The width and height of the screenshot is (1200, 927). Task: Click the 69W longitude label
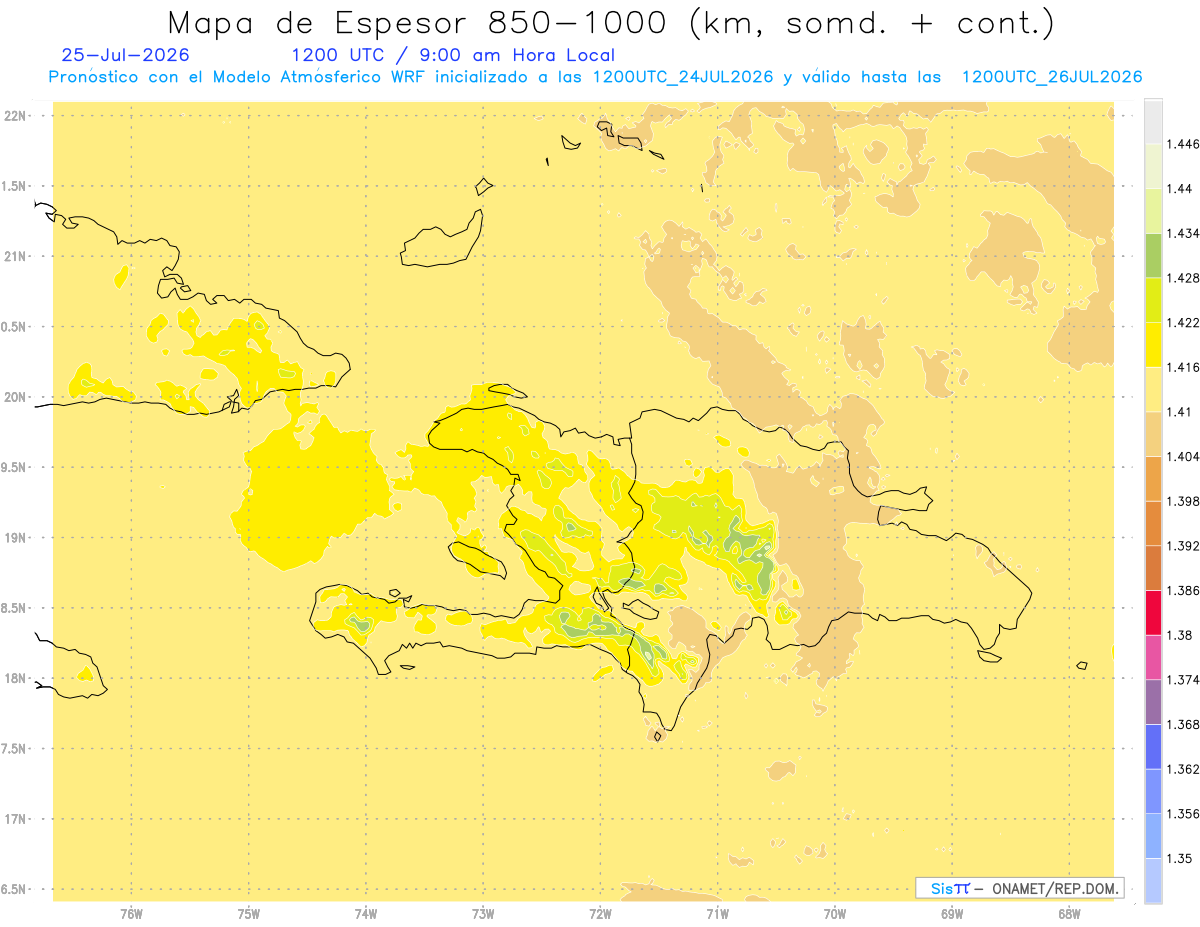pyautogui.click(x=951, y=914)
